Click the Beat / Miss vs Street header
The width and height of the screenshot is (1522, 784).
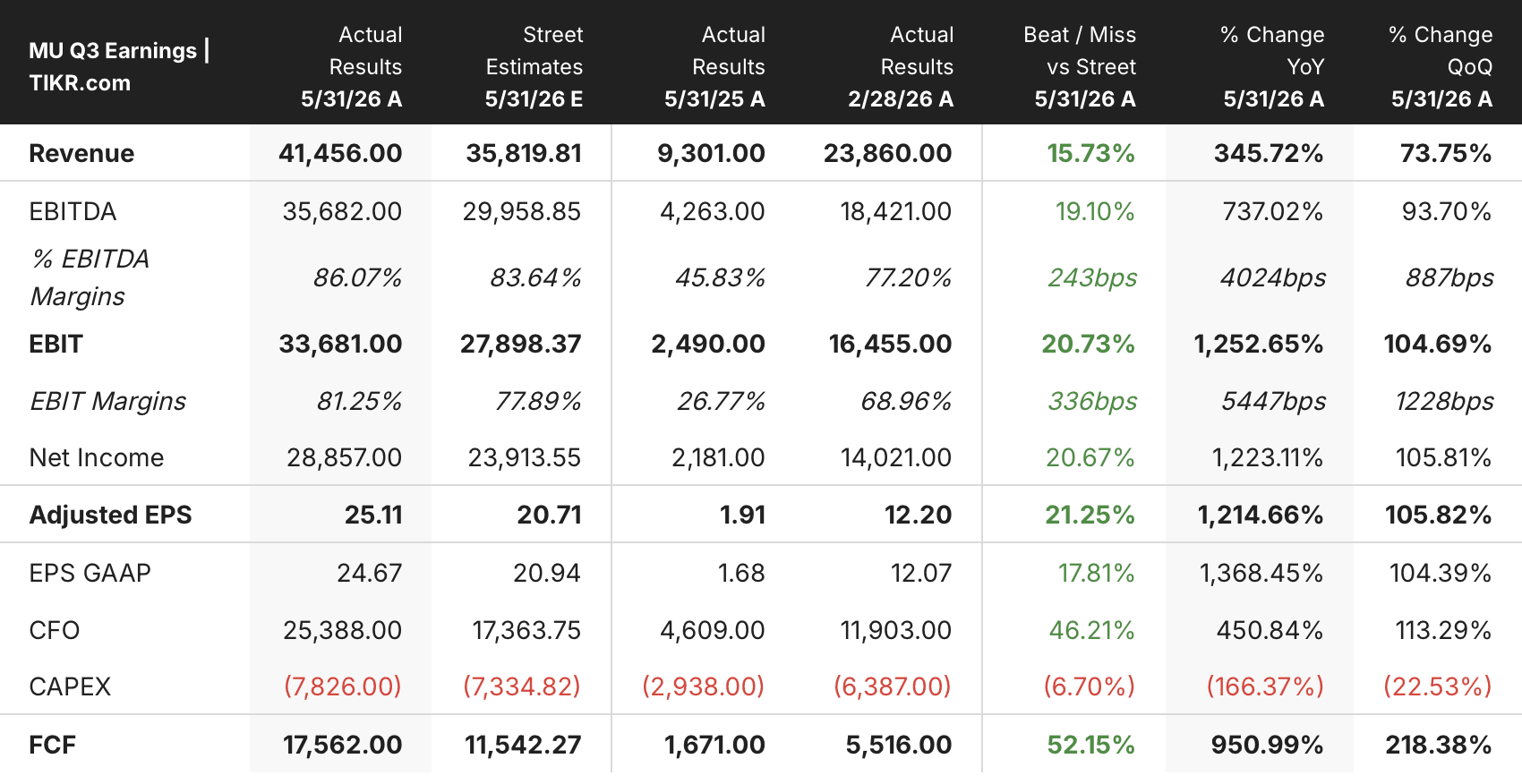pyautogui.click(x=1080, y=67)
